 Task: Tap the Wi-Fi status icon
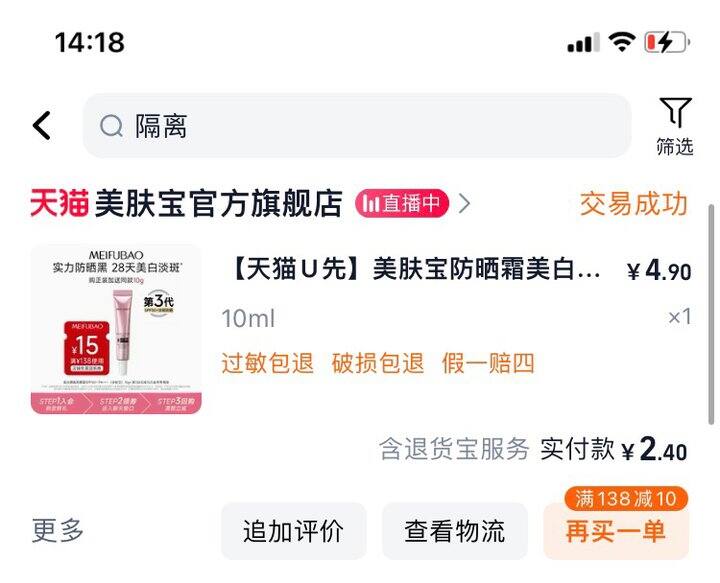tap(622, 42)
